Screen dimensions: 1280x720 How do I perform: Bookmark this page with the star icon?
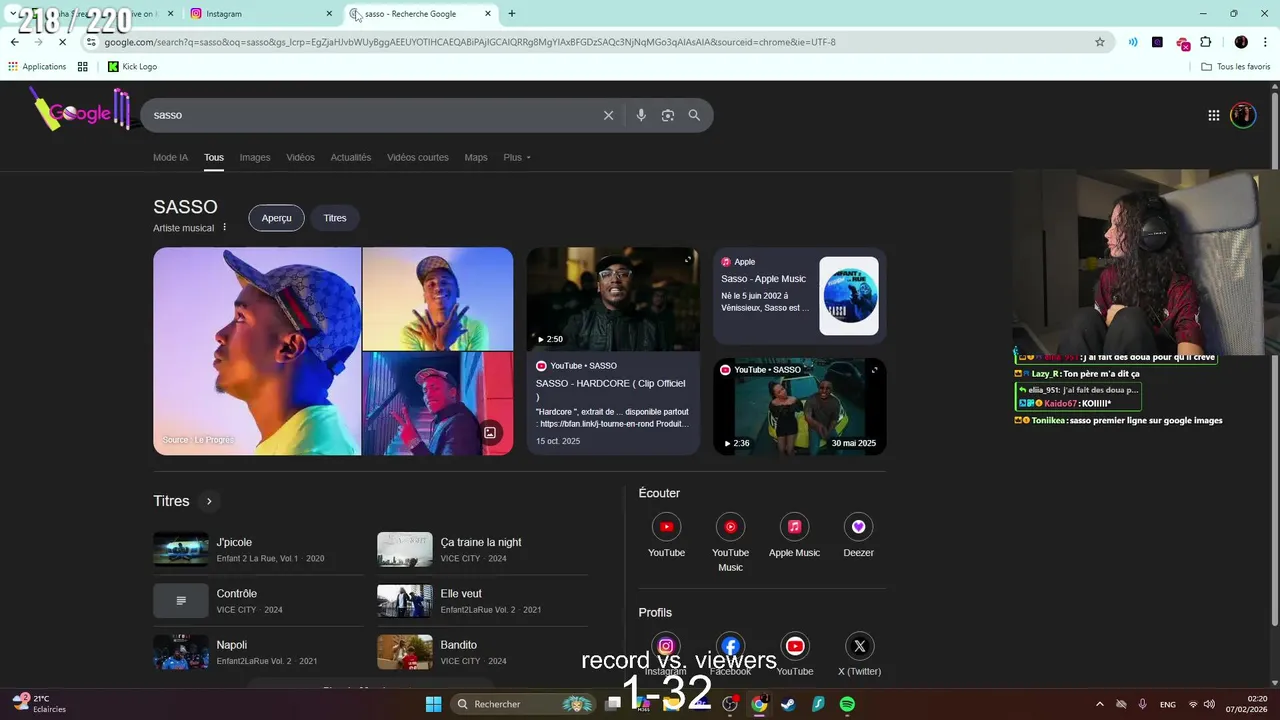tap(1100, 42)
